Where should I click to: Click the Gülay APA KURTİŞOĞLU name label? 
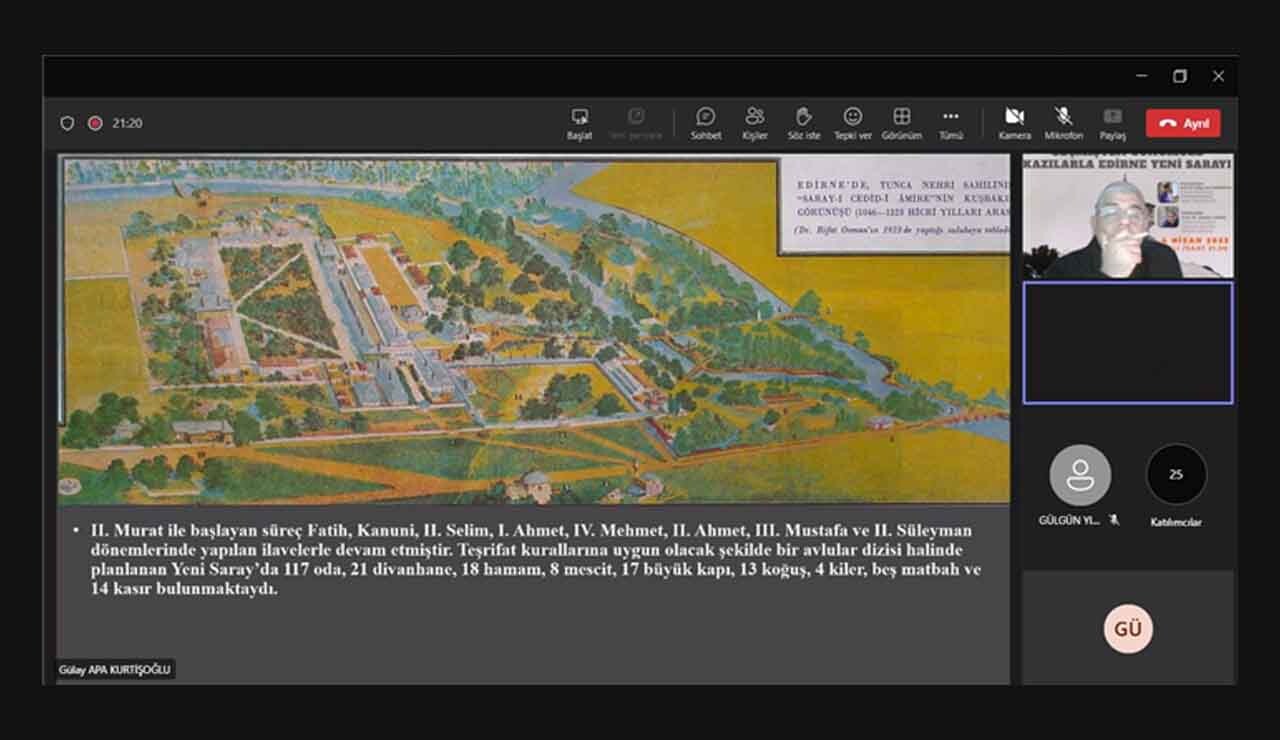(116, 670)
